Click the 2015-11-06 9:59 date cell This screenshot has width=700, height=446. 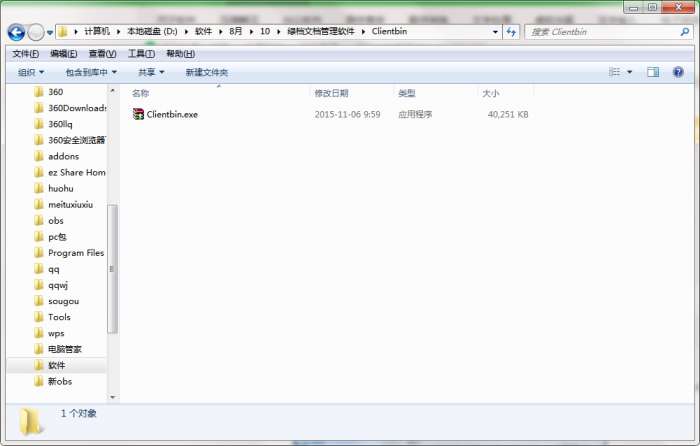[x=347, y=115]
